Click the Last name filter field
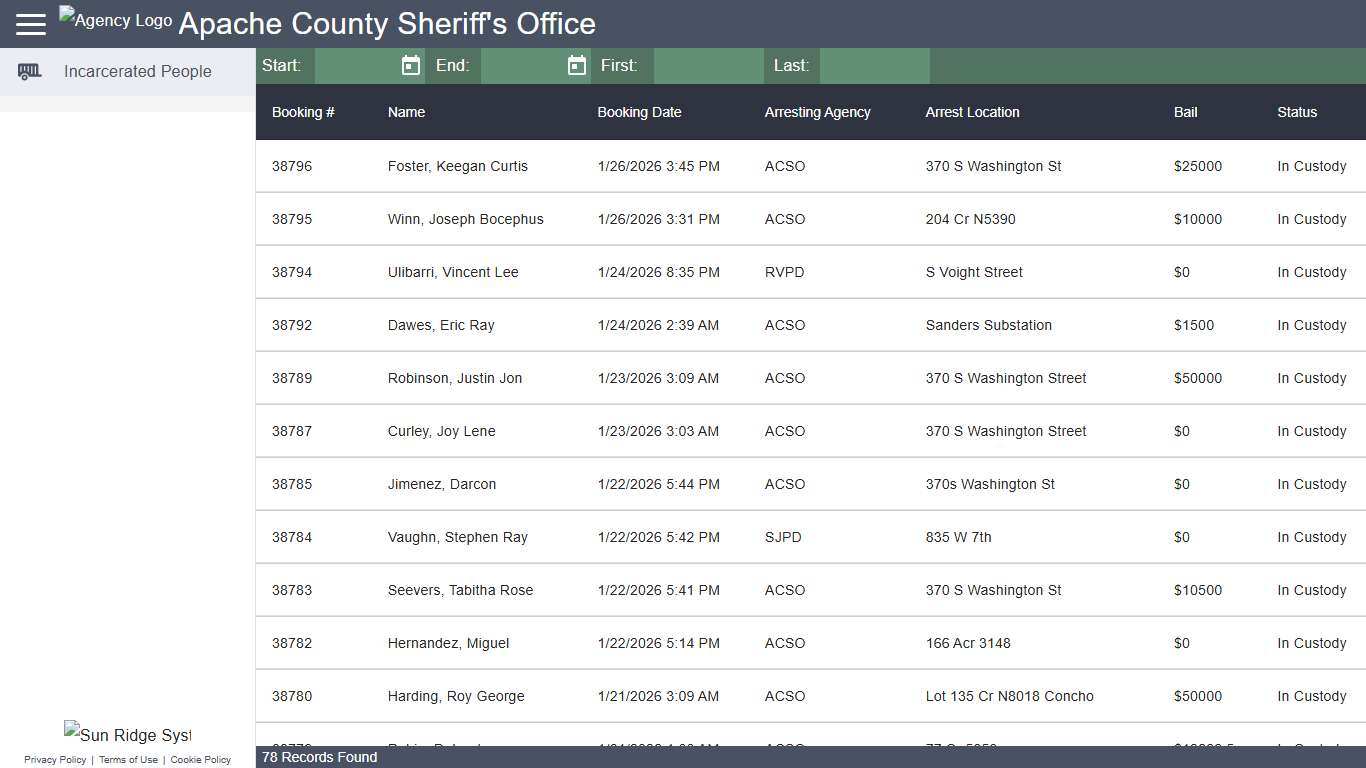 pos(874,65)
